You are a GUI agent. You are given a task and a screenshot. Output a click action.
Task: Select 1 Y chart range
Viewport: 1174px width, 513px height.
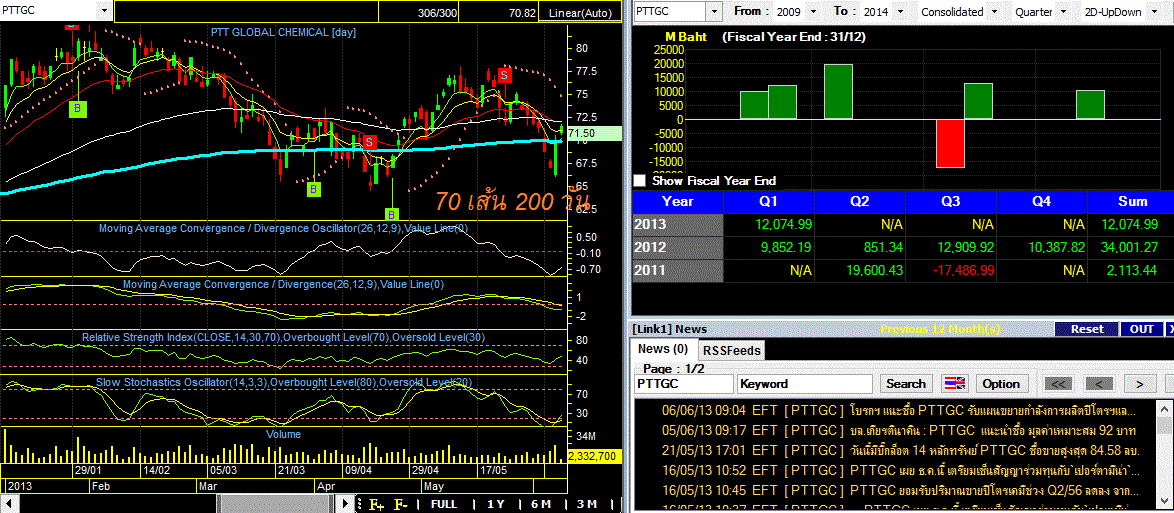495,504
